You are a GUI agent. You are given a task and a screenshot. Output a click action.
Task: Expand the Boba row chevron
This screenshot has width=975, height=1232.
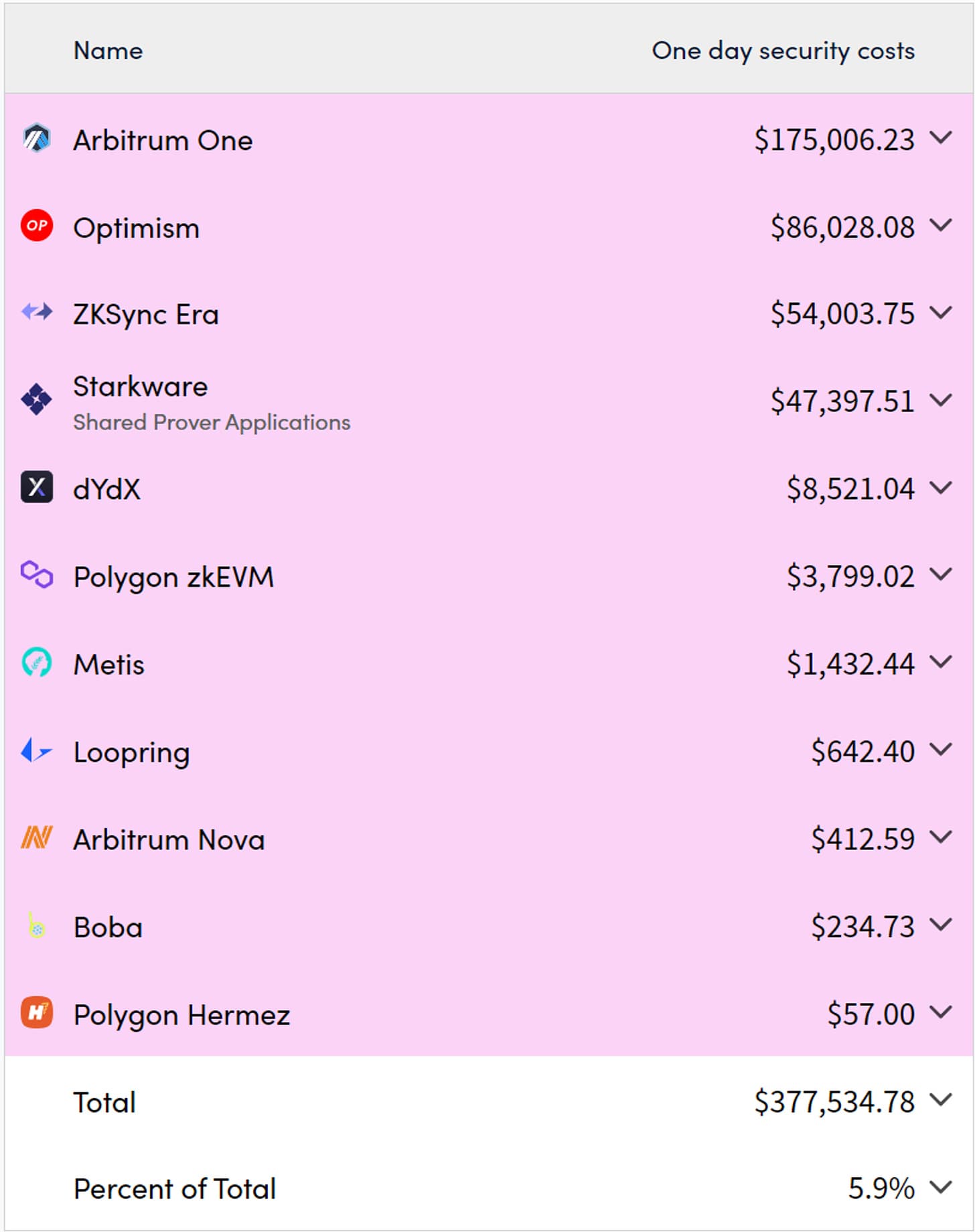tap(941, 925)
